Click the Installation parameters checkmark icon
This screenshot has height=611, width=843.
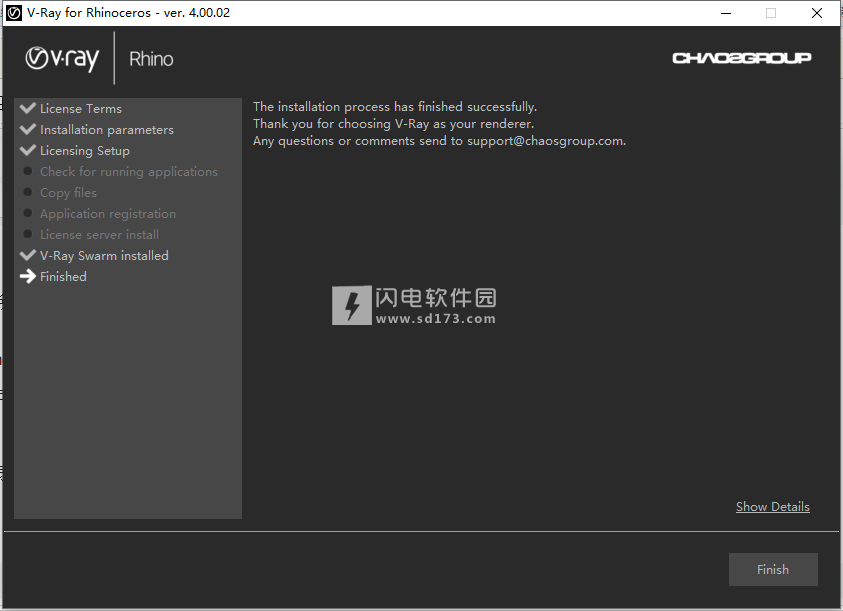[x=28, y=129]
